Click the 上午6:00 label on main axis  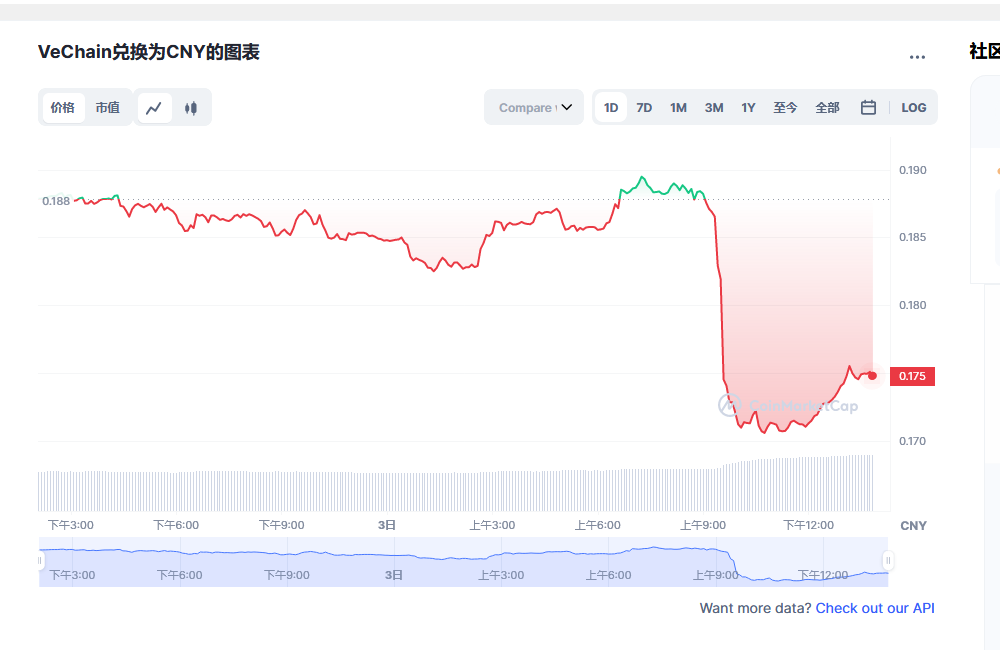(x=598, y=525)
